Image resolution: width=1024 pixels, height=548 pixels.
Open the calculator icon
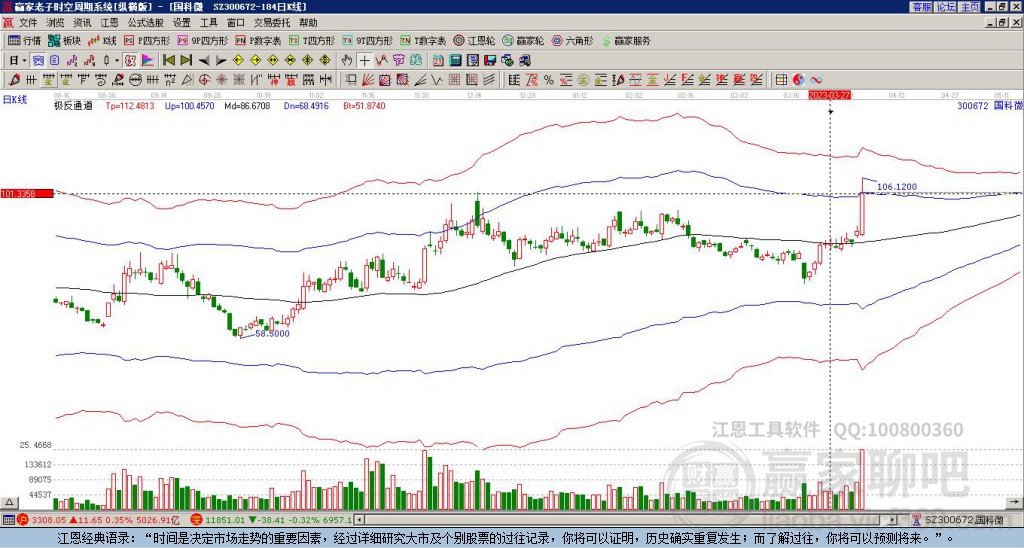point(455,61)
